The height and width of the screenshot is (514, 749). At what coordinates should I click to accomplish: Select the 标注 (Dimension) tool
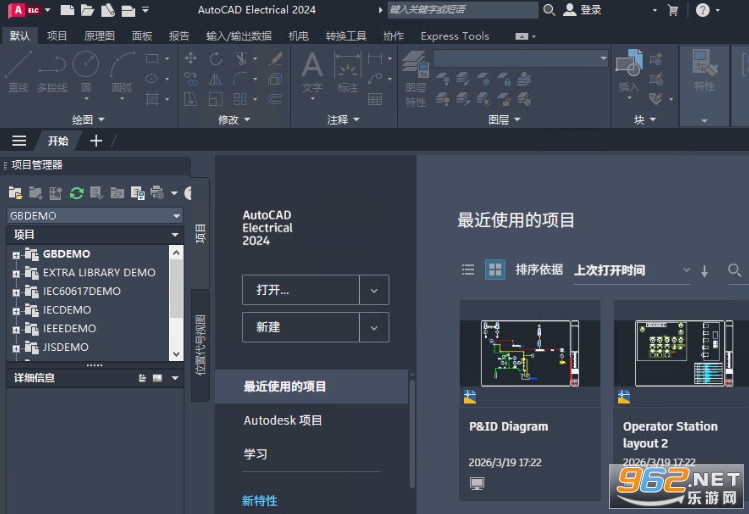348,72
